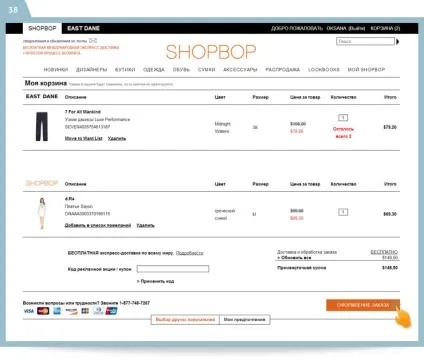Click the Discover card icon
The width and height of the screenshot is (424, 360).
(71, 311)
